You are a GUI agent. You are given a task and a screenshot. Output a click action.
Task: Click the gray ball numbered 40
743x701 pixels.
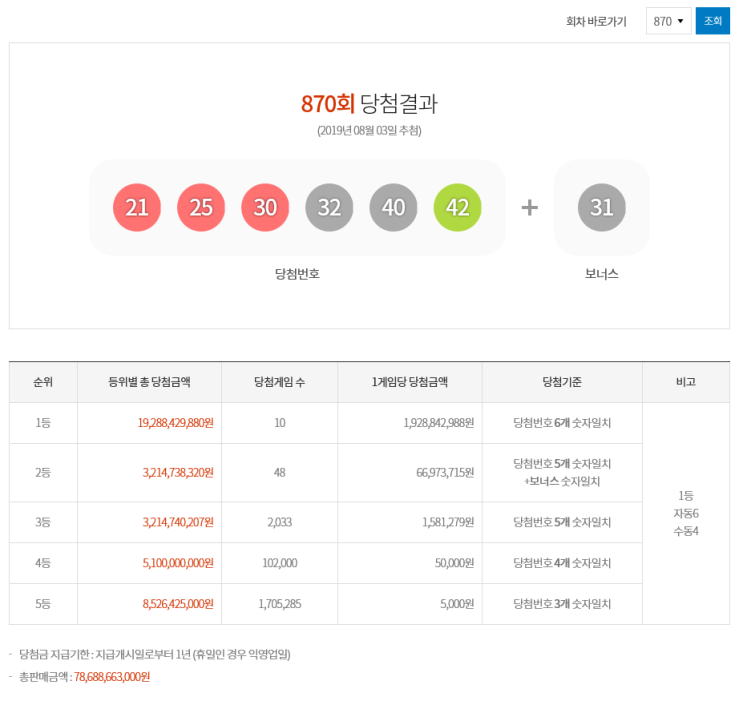tap(393, 208)
